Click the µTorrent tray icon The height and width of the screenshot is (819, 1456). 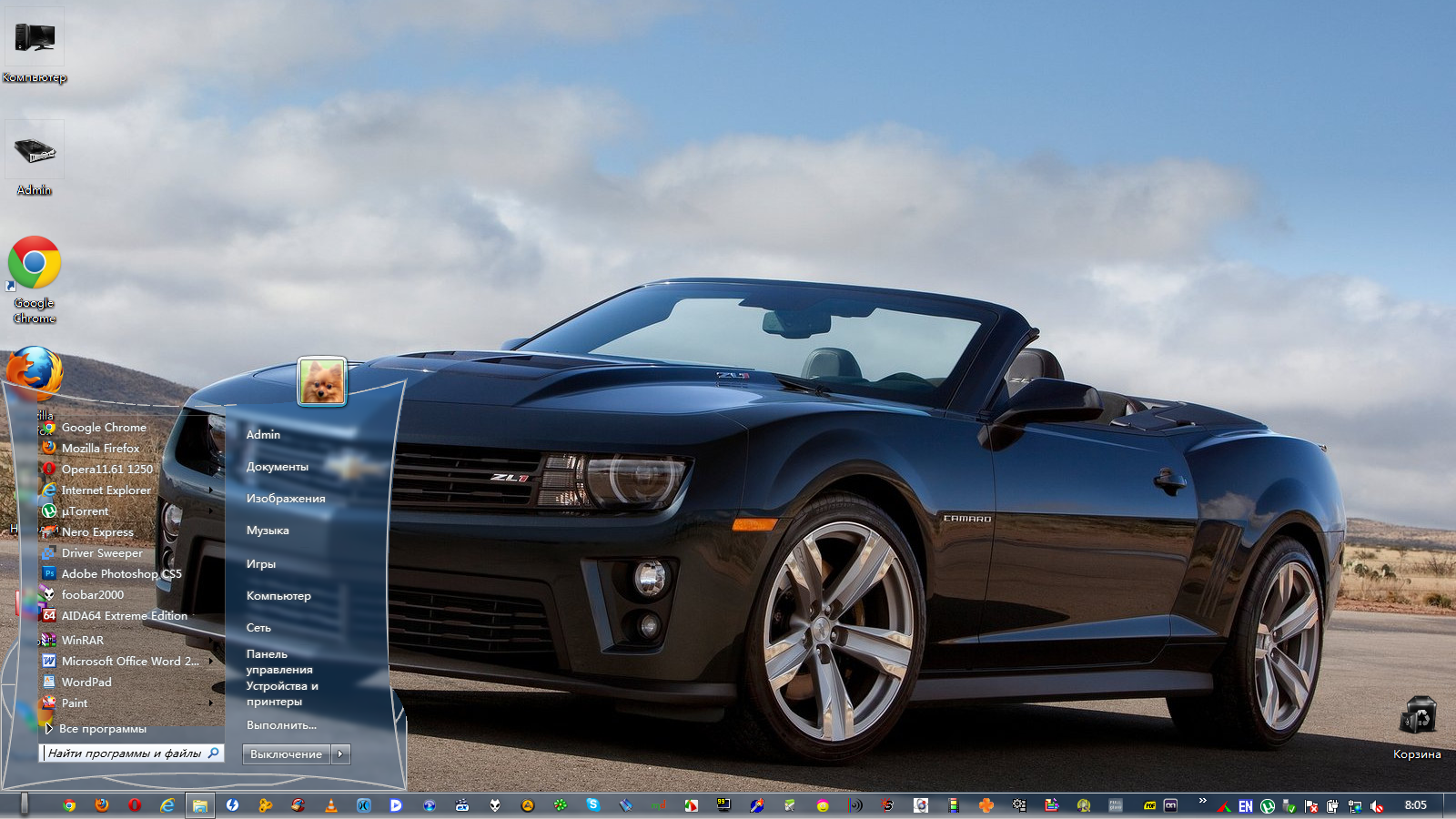(x=1267, y=806)
